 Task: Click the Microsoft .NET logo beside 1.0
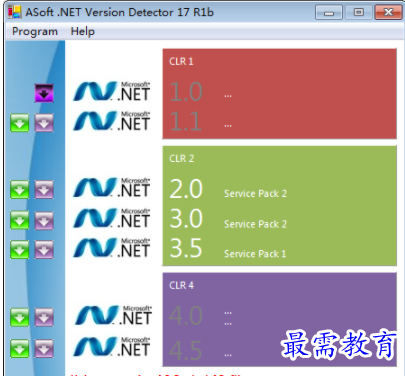[x=112, y=91]
